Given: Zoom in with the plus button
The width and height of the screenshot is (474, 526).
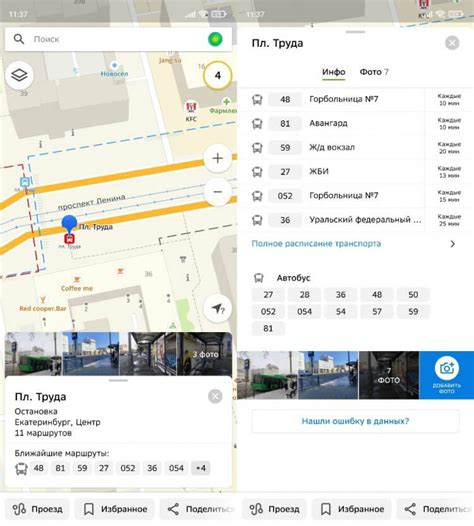Looking at the screenshot, I should [x=218, y=158].
